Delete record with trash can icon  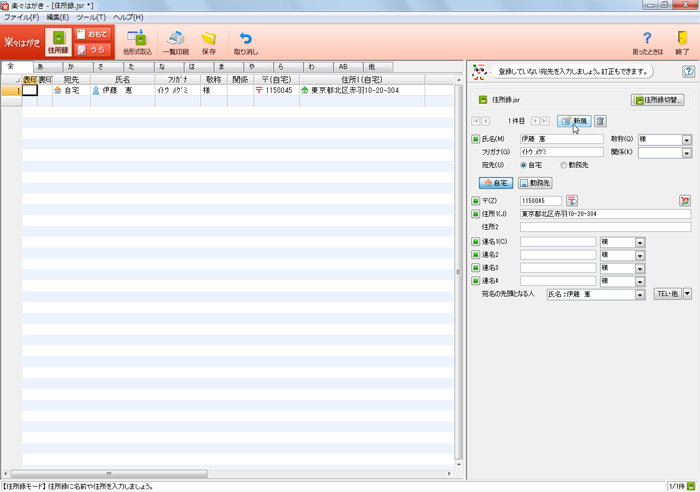(600, 121)
